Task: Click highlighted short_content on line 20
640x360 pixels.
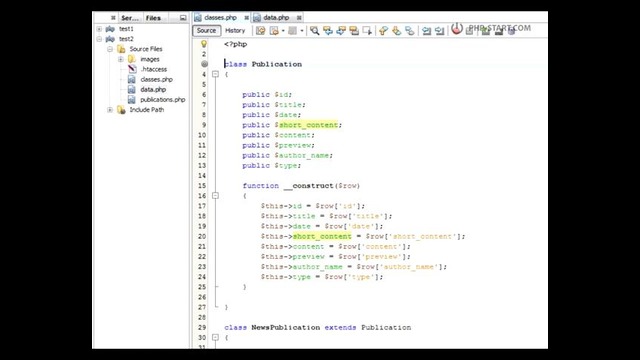Action: pyautogui.click(x=322, y=236)
